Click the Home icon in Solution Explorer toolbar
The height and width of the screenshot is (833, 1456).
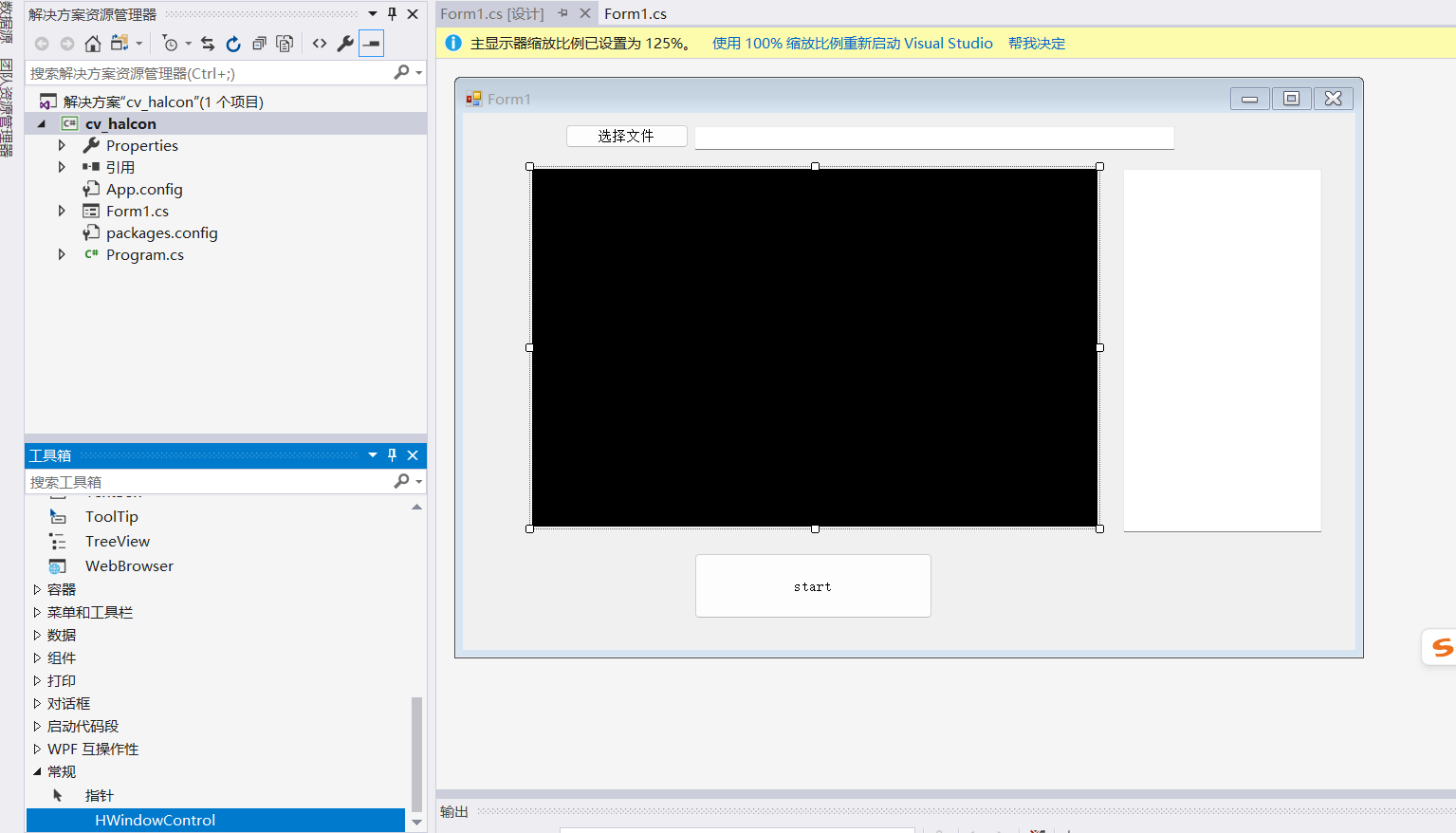coord(92,43)
